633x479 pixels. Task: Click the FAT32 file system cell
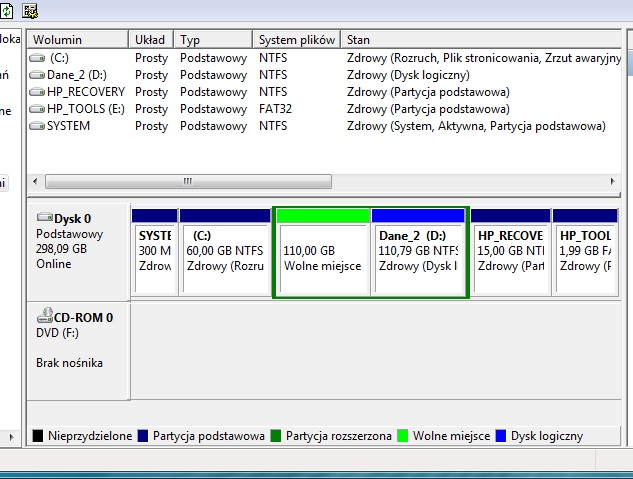(x=275, y=109)
